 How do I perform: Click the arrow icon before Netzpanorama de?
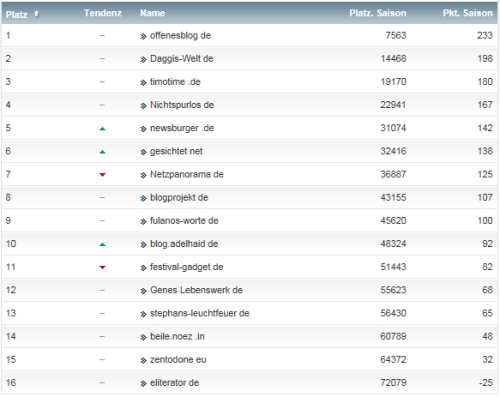(143, 175)
